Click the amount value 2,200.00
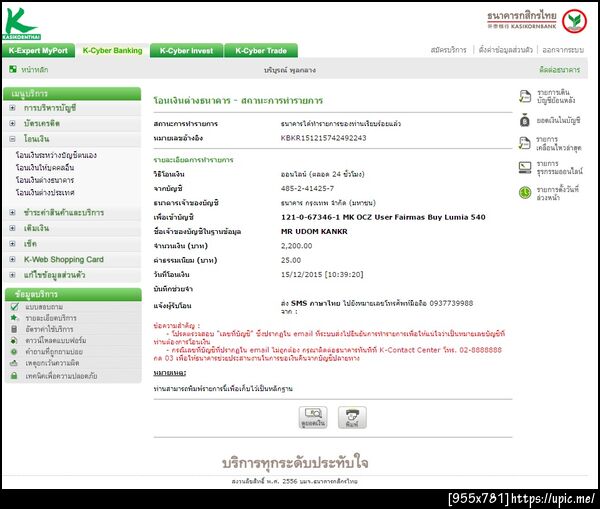Viewport: 600px width, 509px height. pyautogui.click(x=297, y=246)
